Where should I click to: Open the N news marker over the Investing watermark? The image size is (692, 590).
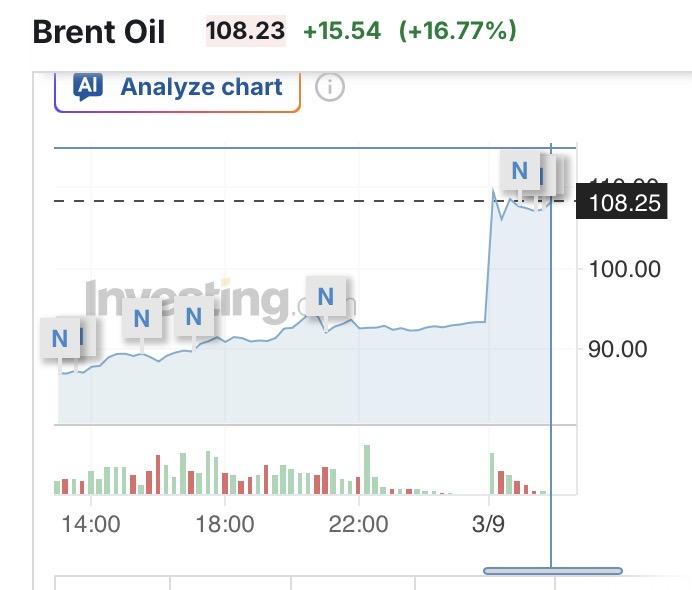pyautogui.click(x=325, y=296)
